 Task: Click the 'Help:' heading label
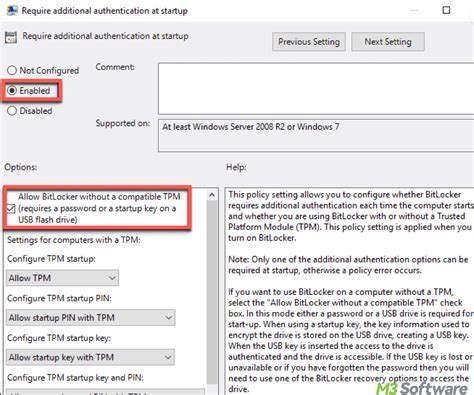point(236,167)
